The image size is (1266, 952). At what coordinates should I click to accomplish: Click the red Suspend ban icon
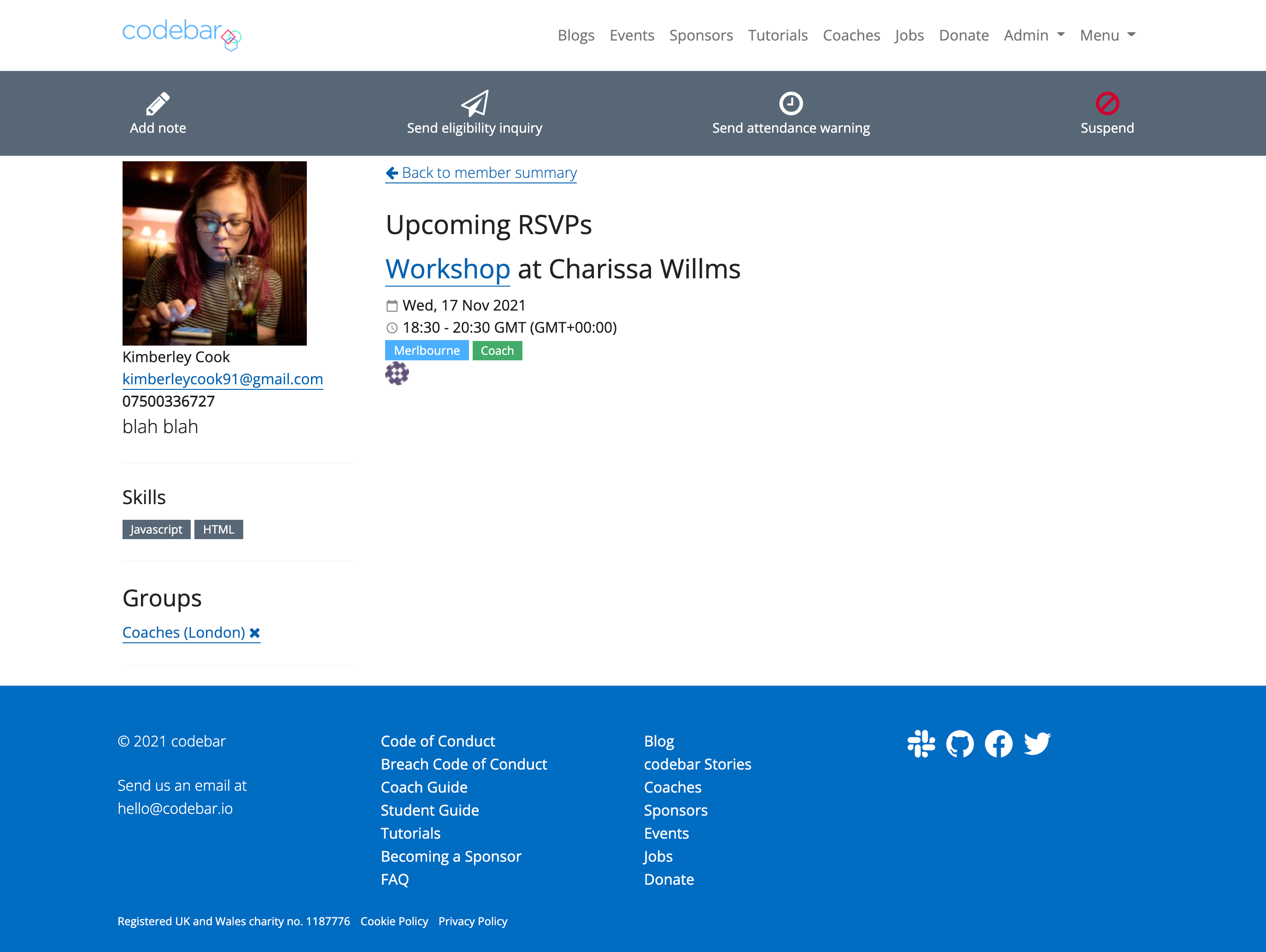tap(1107, 103)
